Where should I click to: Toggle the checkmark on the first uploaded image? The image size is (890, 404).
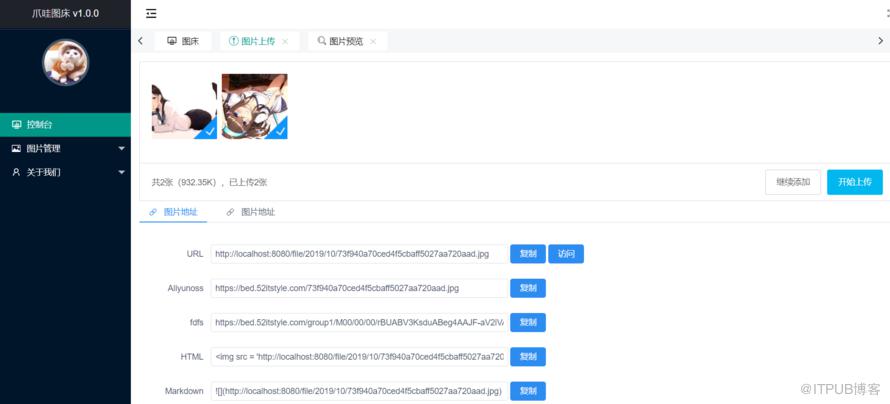pos(207,130)
